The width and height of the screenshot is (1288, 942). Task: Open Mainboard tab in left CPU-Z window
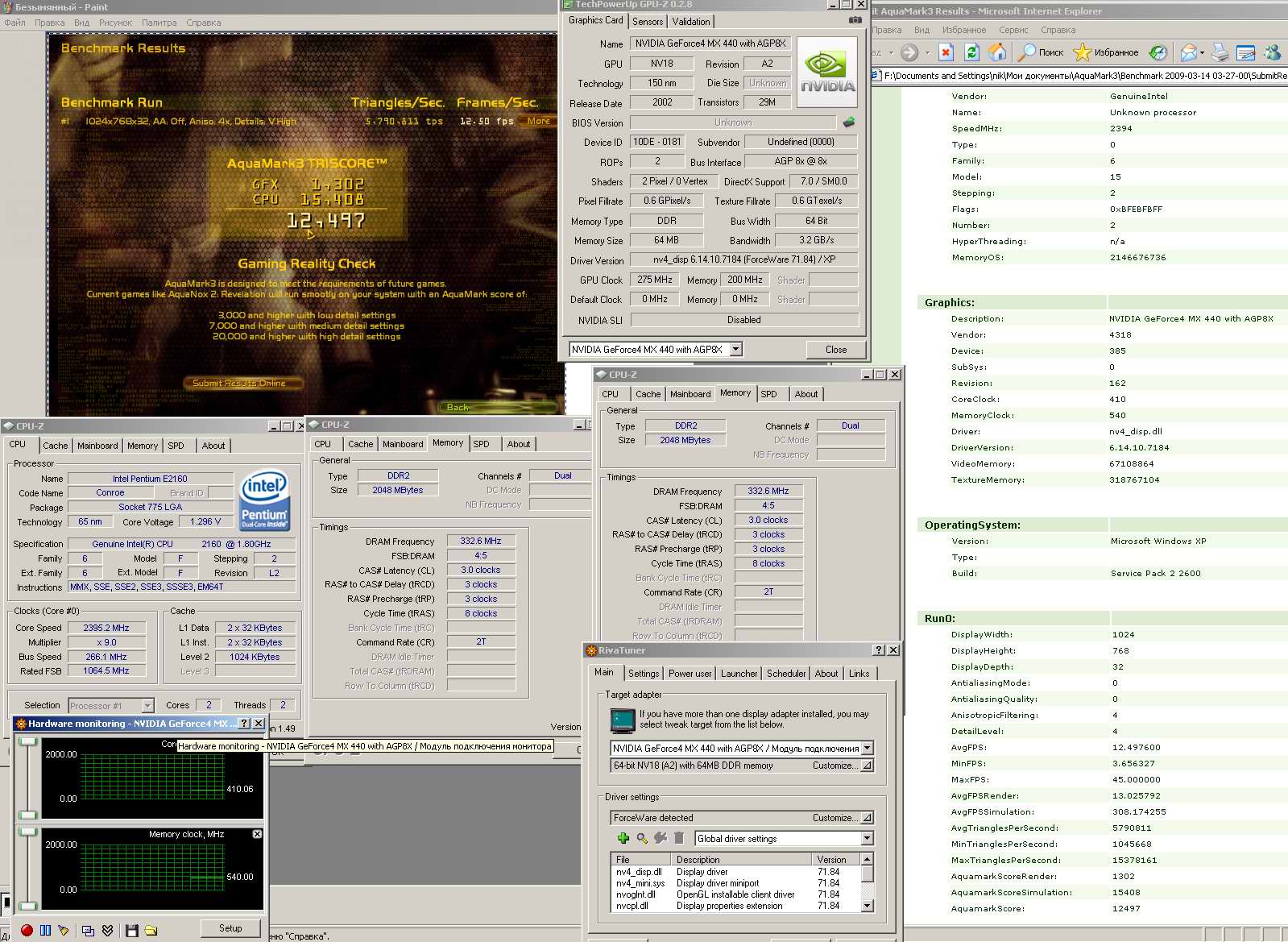97,446
